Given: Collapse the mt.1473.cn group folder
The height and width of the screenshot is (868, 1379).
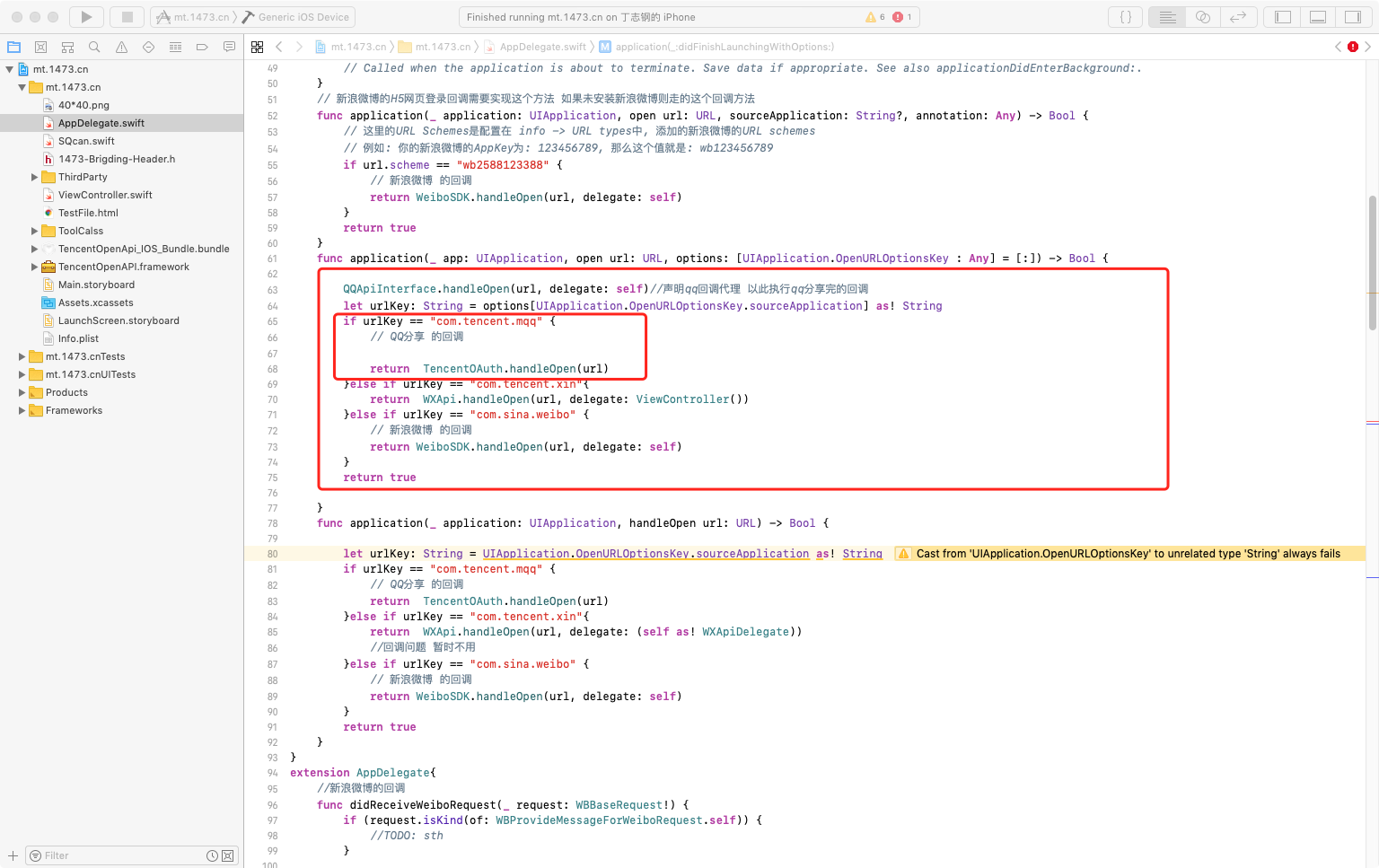Looking at the screenshot, I should pos(22,87).
